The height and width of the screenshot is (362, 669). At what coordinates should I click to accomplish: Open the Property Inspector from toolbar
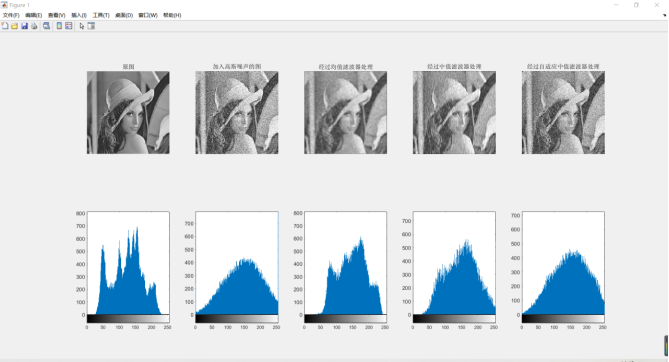[91, 26]
